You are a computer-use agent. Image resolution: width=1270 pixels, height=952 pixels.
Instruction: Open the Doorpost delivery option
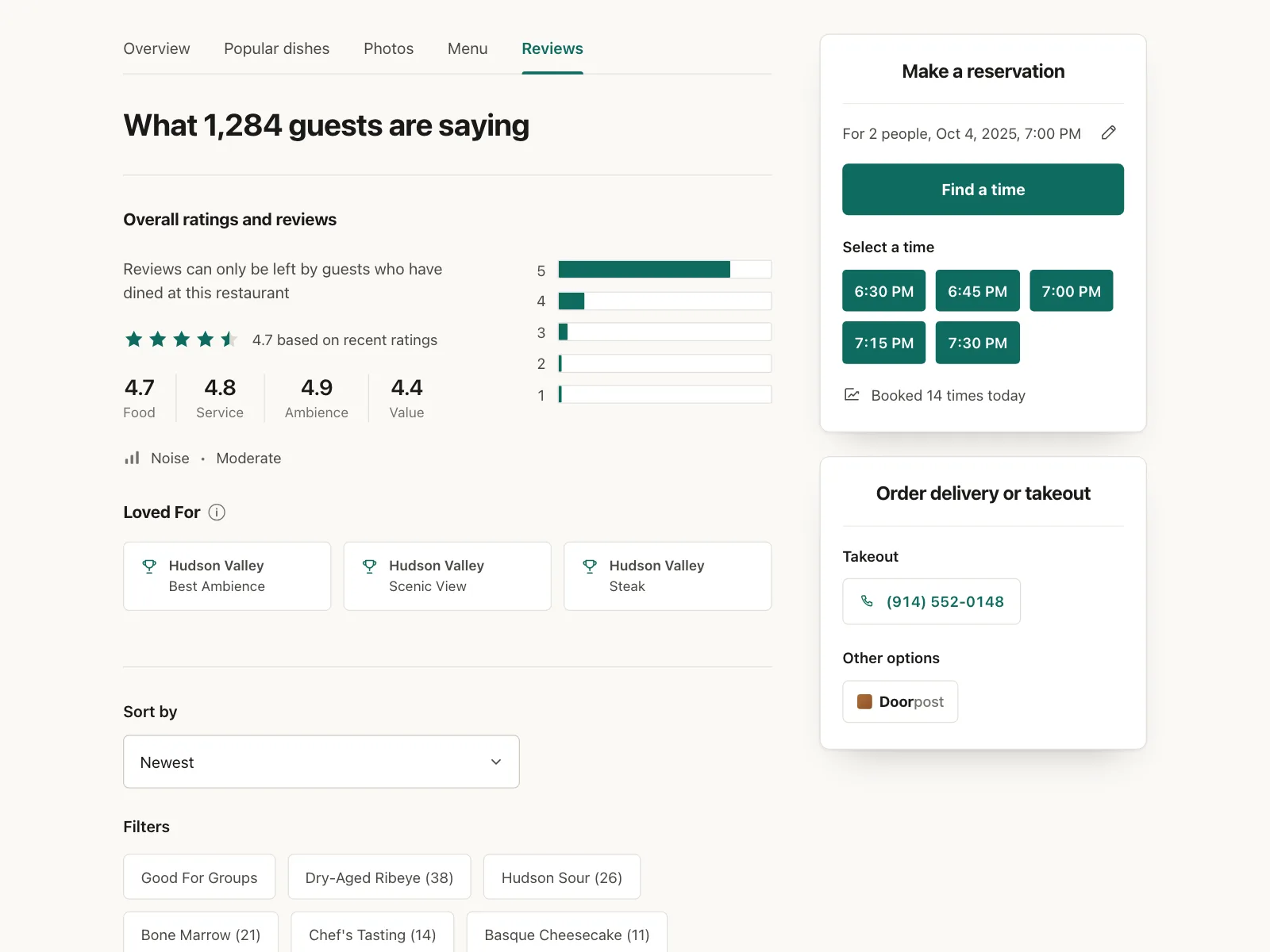tap(900, 701)
